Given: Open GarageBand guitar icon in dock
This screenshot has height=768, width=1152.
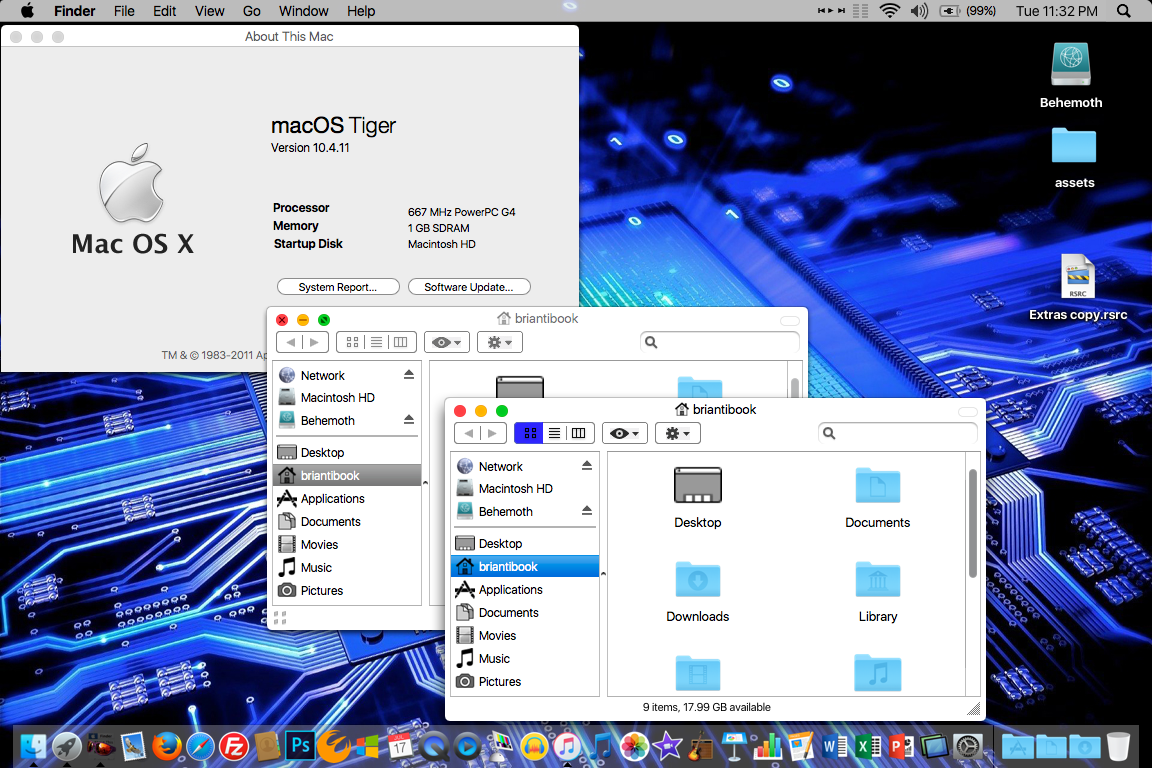Looking at the screenshot, I should (700, 747).
